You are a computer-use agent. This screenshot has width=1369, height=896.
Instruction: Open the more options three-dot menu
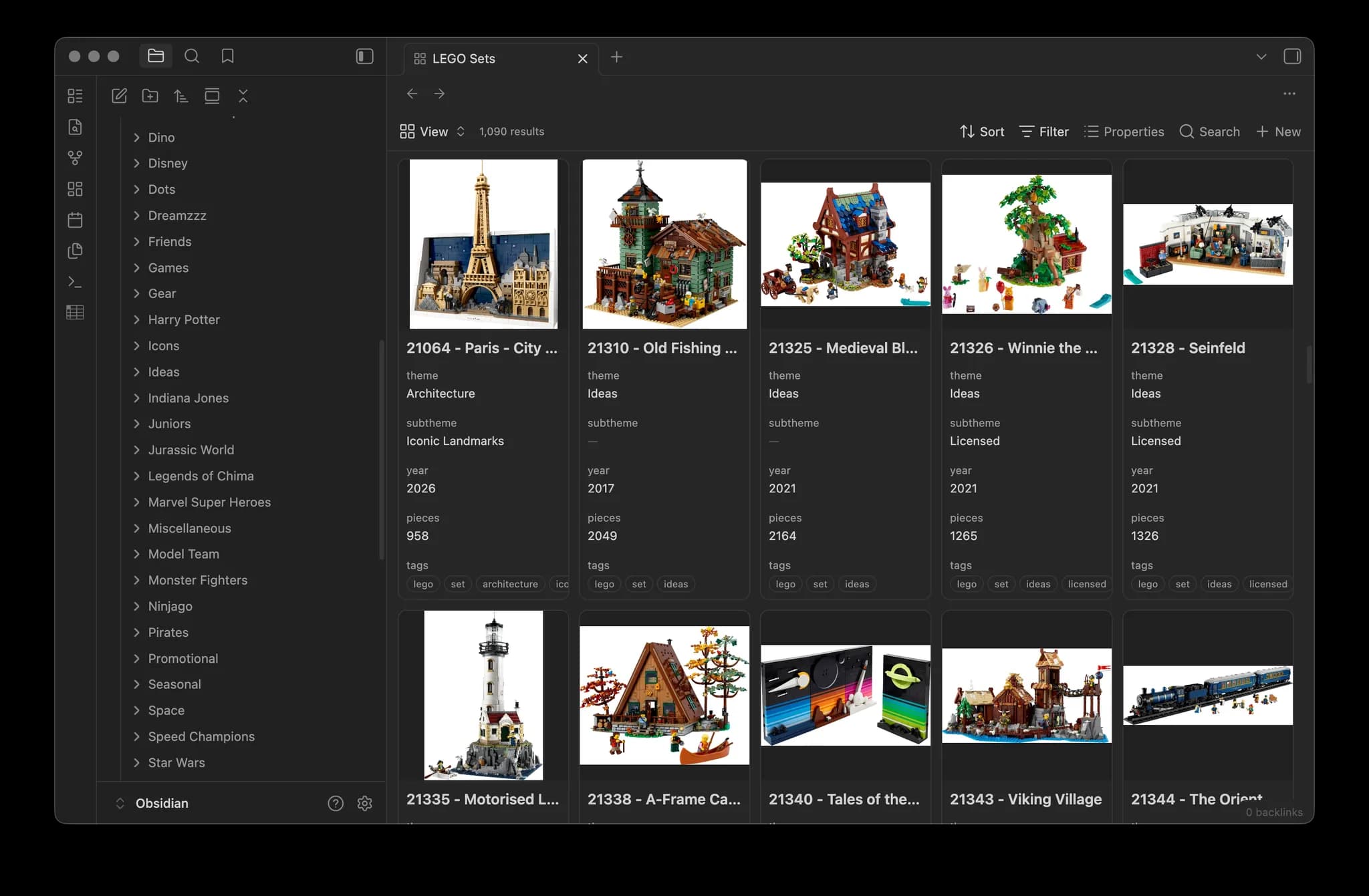[1289, 94]
